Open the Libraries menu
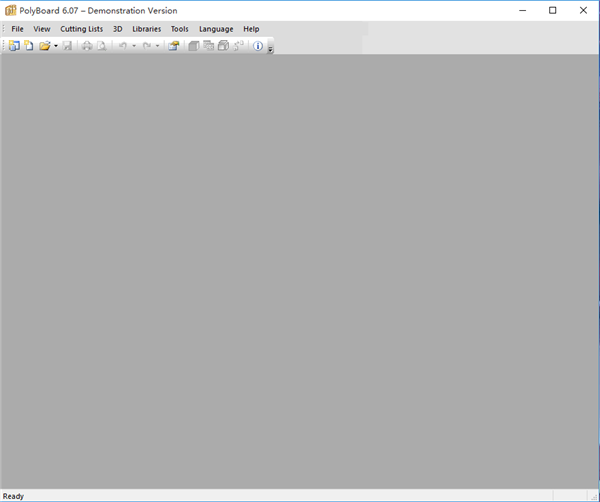Viewport: 600px width, 502px height. click(x=146, y=29)
